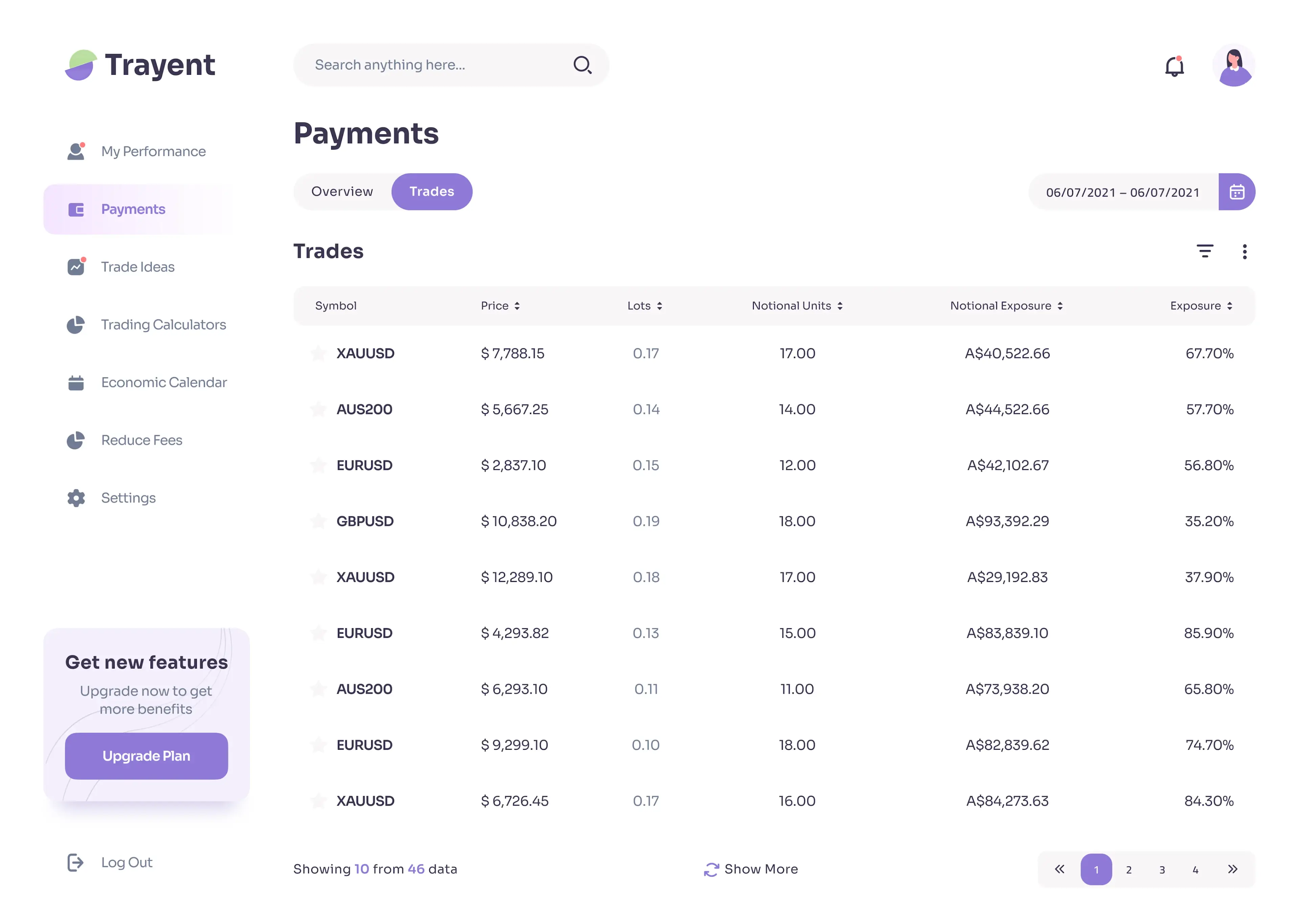Open Trade Ideas in sidebar
Image resolution: width=1299 pixels, height=924 pixels.
(138, 267)
